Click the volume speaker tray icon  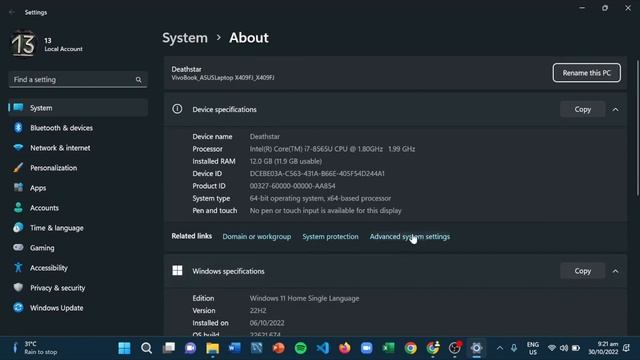click(x=564, y=348)
